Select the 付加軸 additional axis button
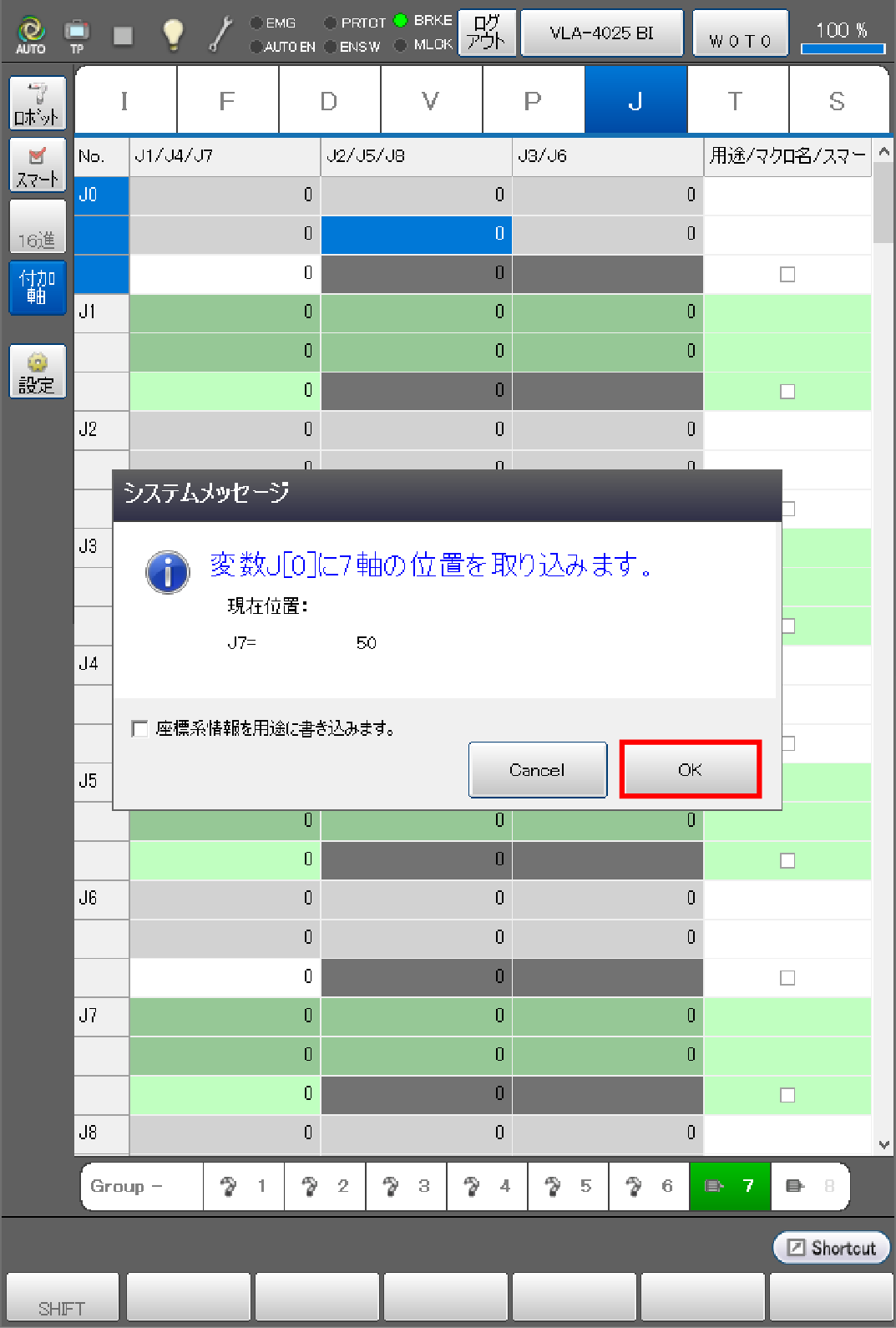Viewport: 896px width, 1328px height. point(38,287)
